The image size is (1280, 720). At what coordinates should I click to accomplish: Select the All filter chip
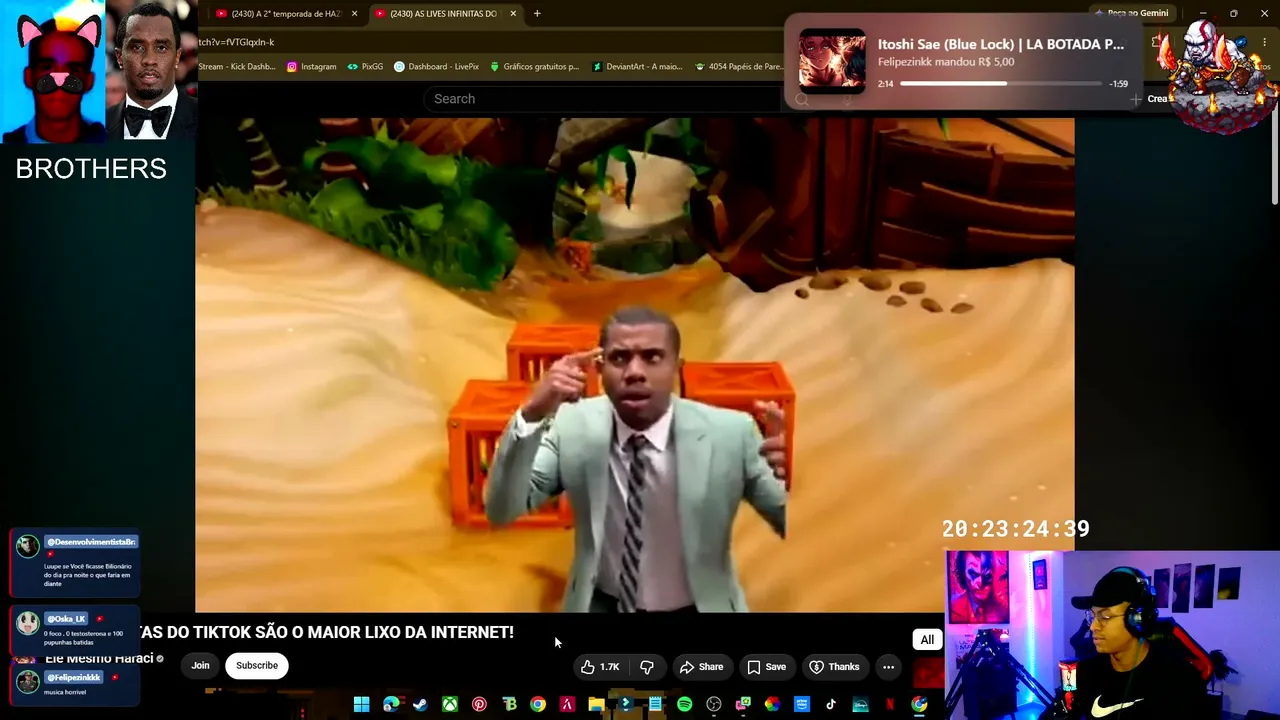(927, 640)
